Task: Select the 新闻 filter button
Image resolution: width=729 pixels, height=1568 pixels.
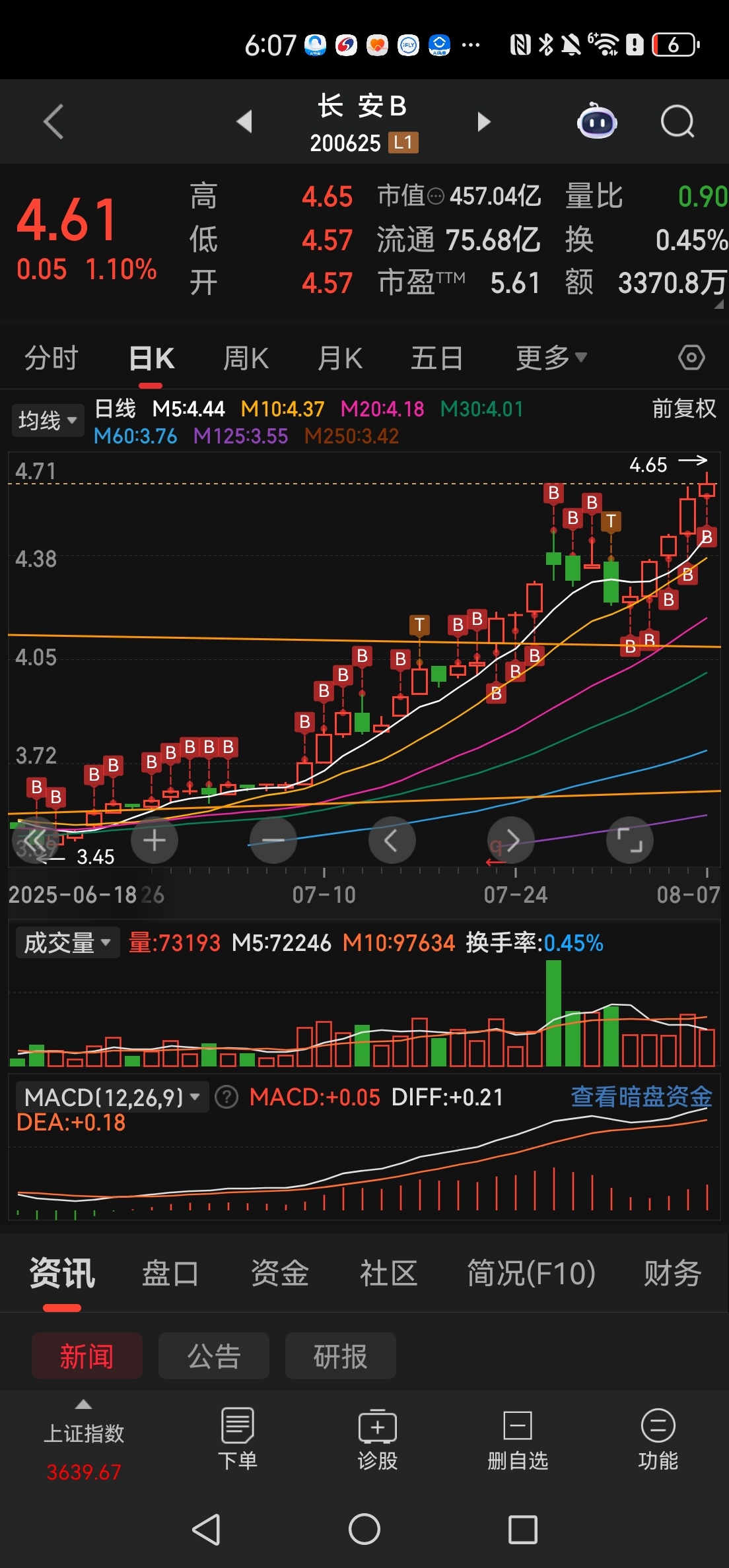Action: point(87,1356)
